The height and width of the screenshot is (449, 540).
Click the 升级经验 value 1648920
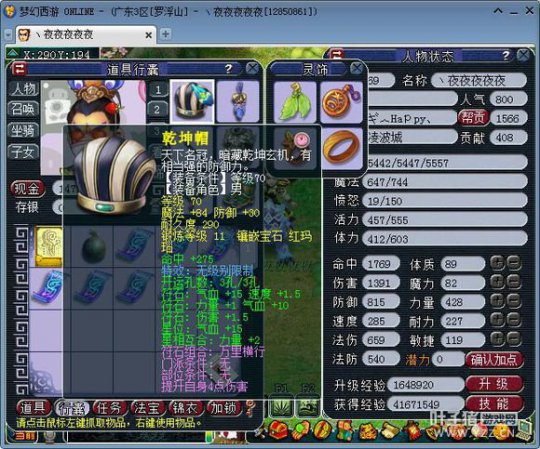click(x=426, y=385)
